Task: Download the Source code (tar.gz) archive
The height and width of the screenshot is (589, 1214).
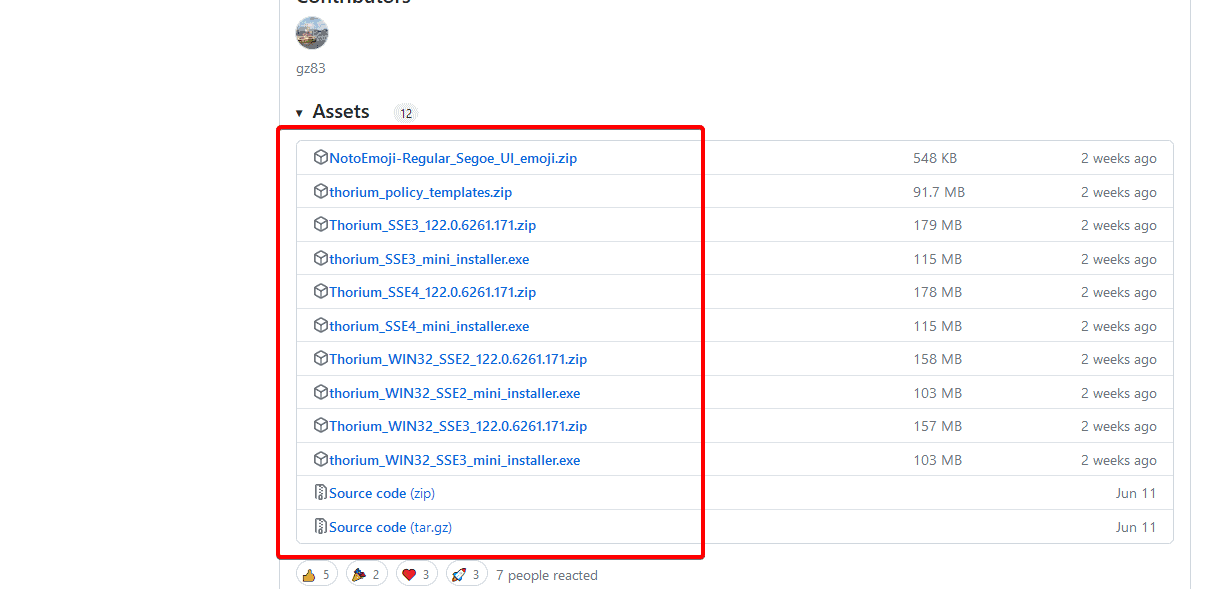Action: coord(391,527)
